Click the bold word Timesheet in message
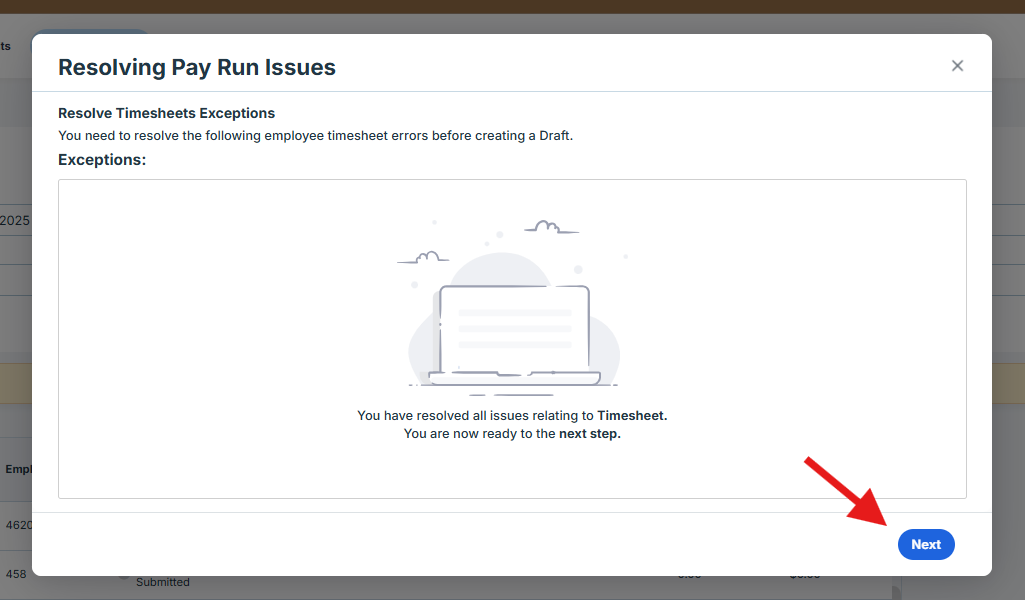Screen dimensions: 1025x600 click(x=631, y=415)
